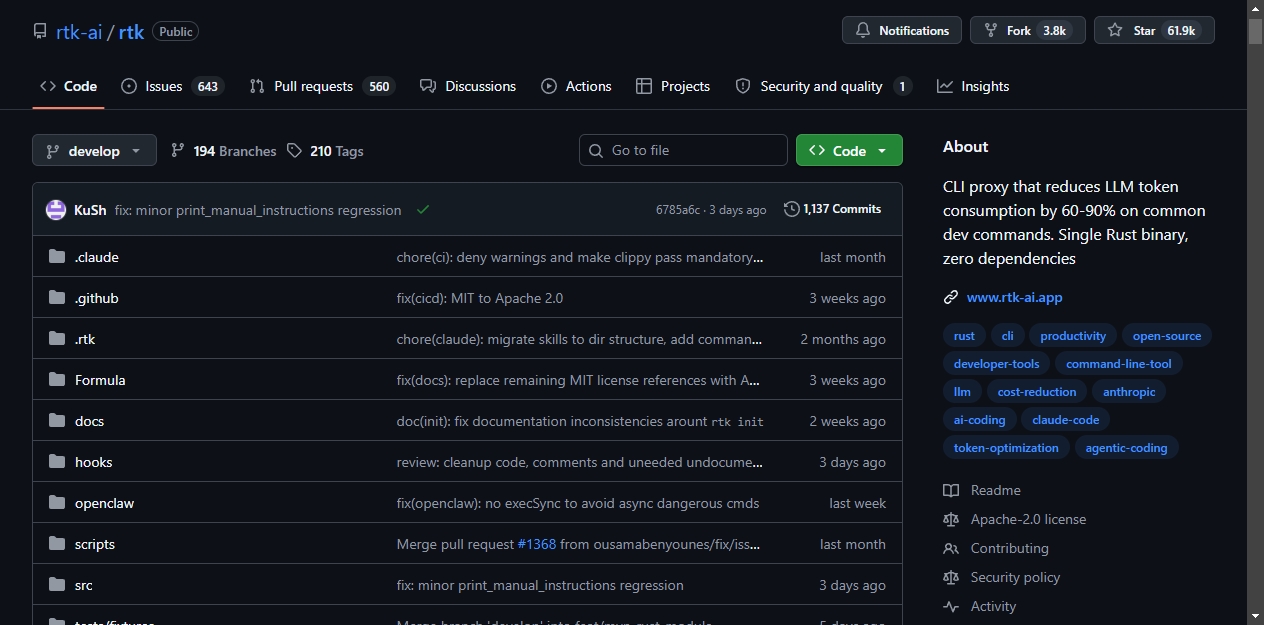Click the Apache-2.0 license scale icon
The width and height of the screenshot is (1264, 625).
click(951, 519)
